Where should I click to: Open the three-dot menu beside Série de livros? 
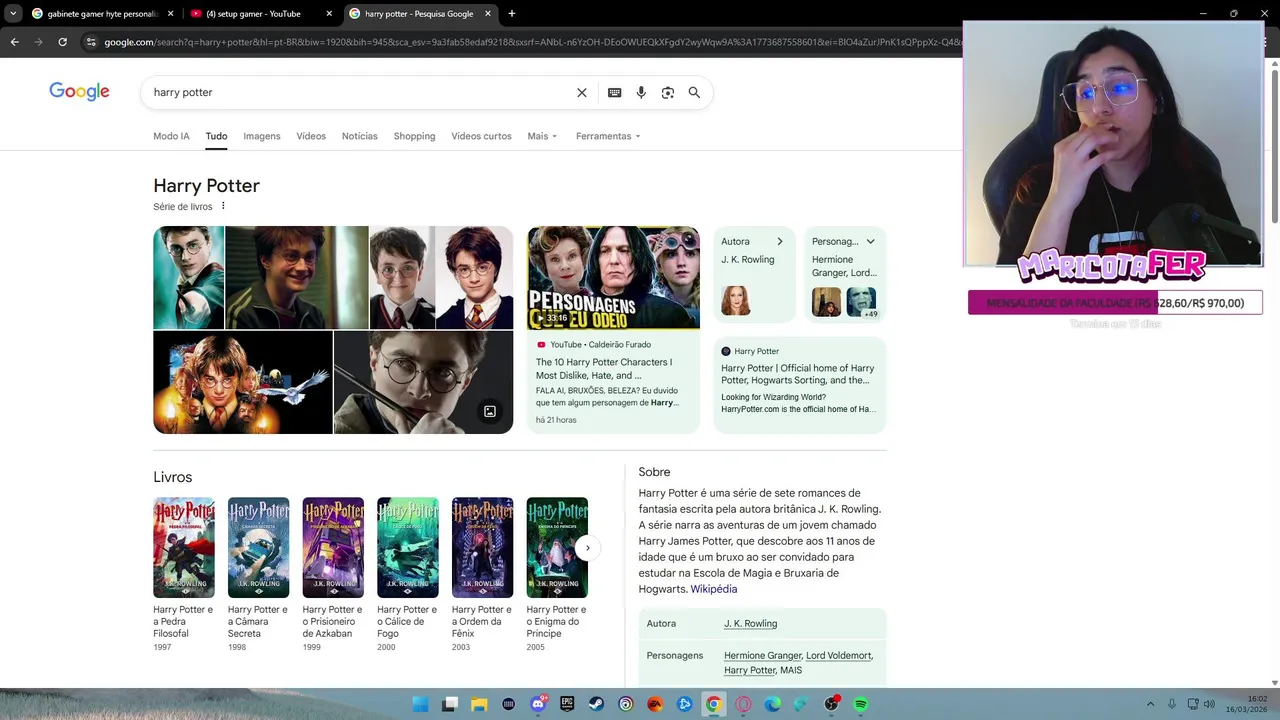223,206
